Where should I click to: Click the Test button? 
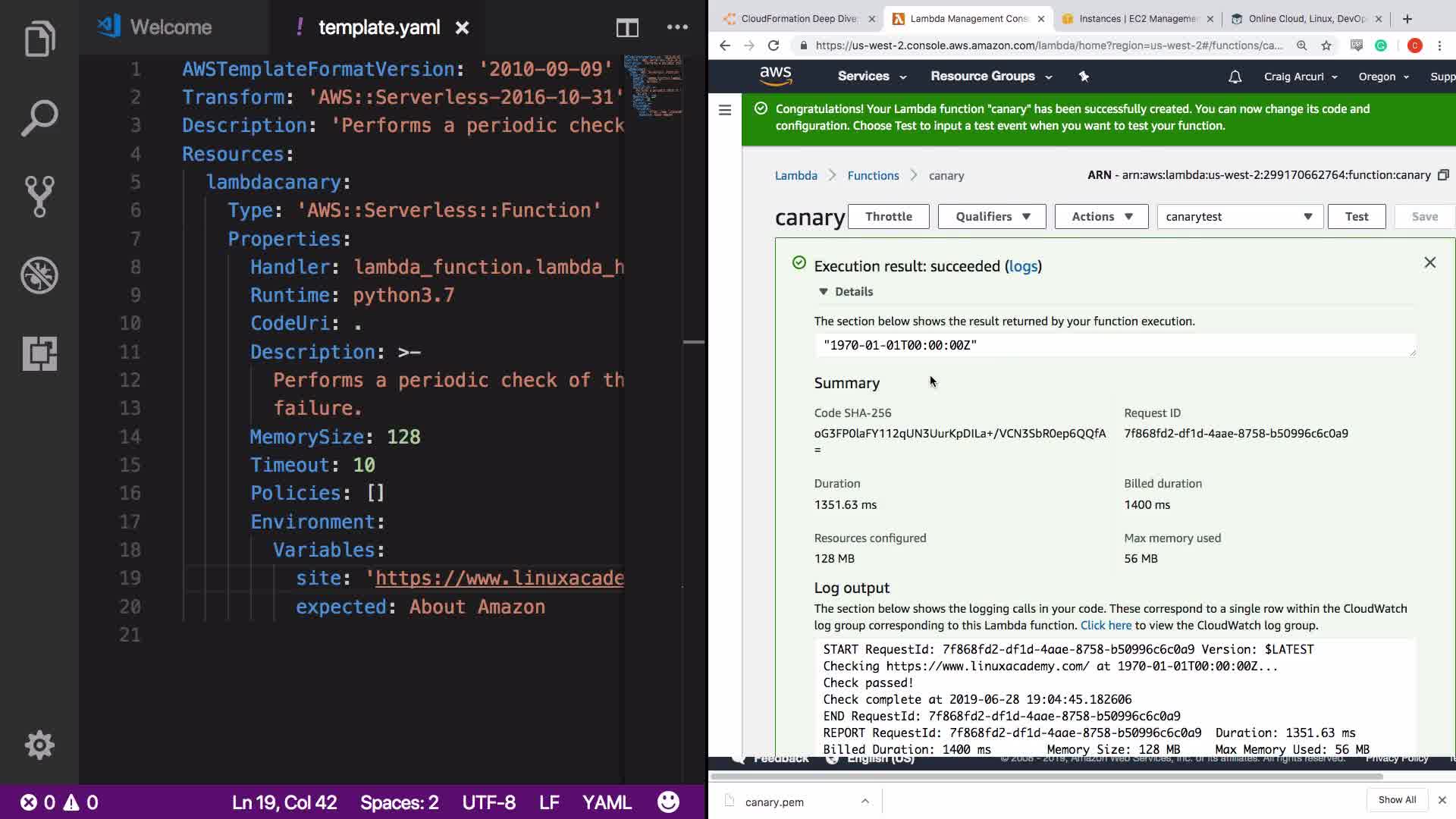1356,217
